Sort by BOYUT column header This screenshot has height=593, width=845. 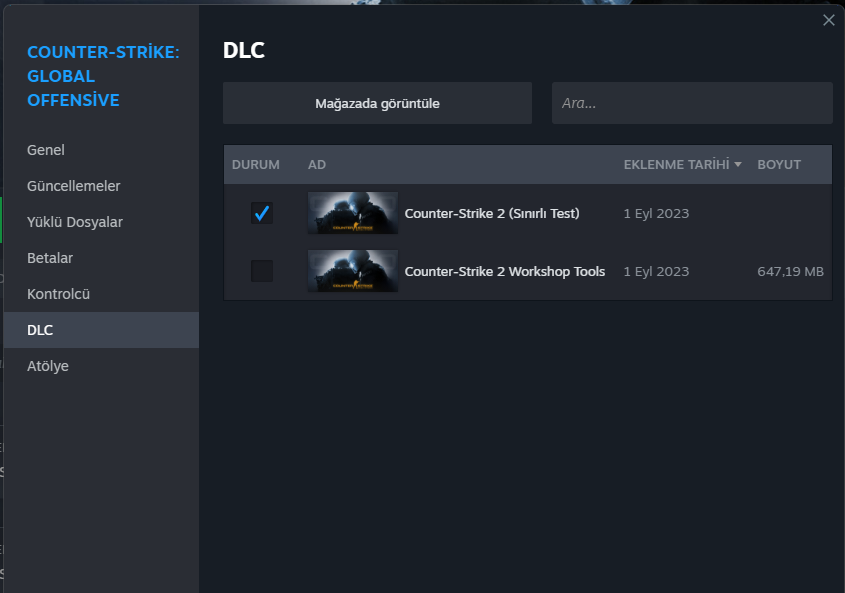[779, 164]
